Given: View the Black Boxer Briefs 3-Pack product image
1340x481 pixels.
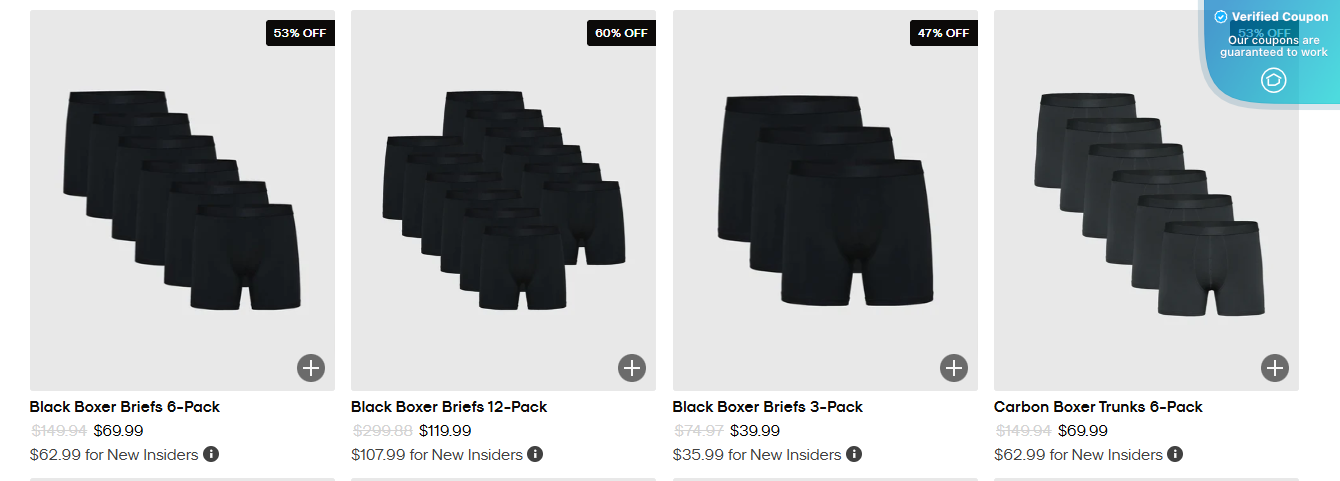Looking at the screenshot, I should click(x=825, y=200).
